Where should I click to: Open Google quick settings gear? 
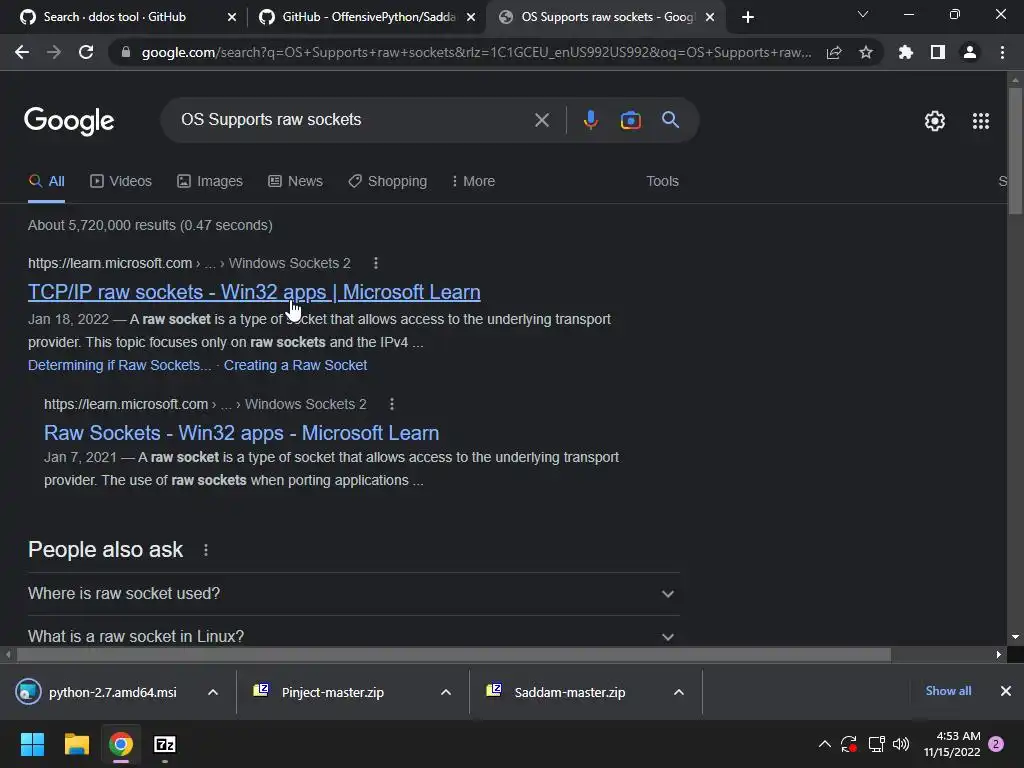point(935,121)
